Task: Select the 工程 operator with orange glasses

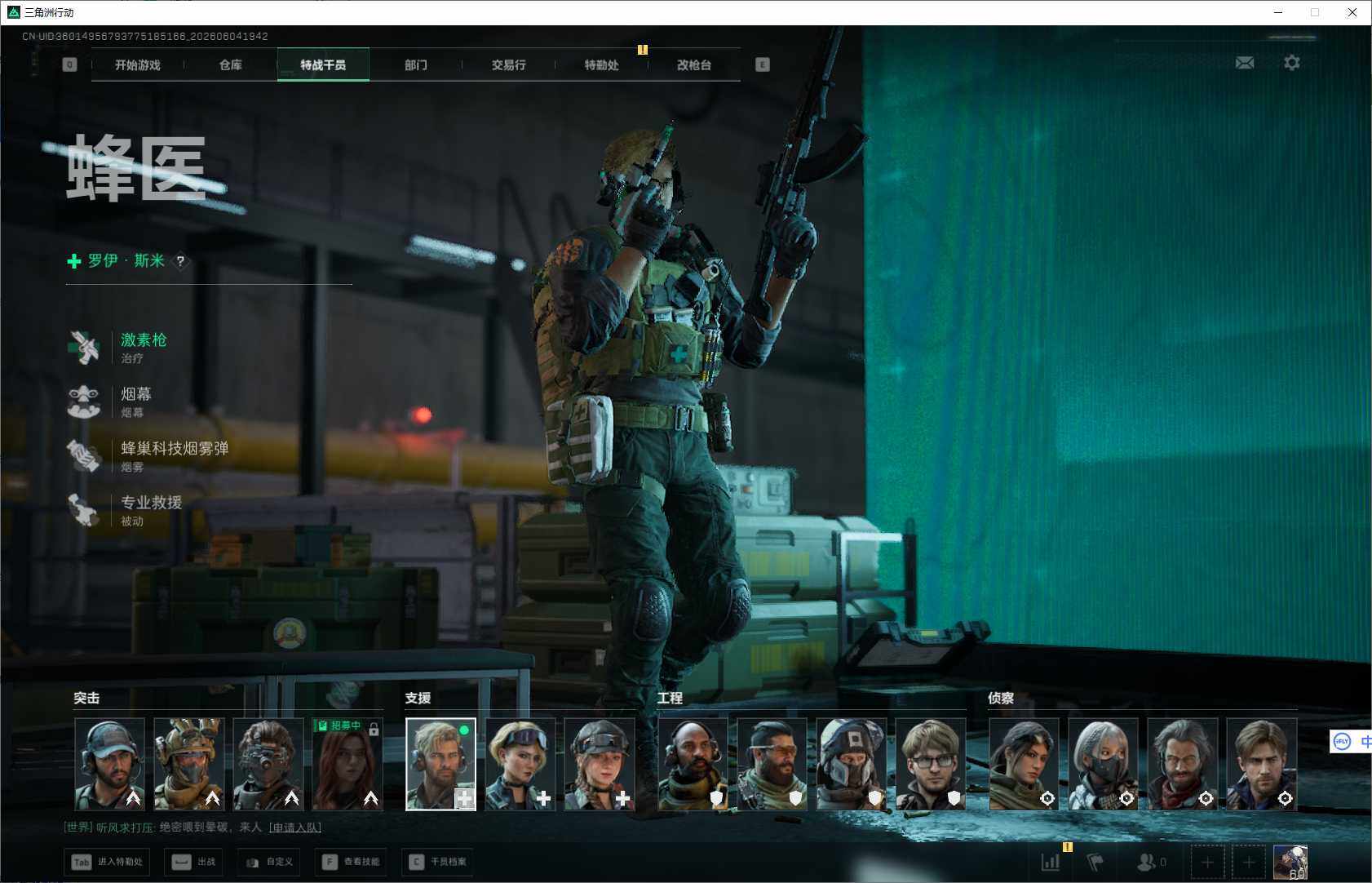Action: pos(772,764)
